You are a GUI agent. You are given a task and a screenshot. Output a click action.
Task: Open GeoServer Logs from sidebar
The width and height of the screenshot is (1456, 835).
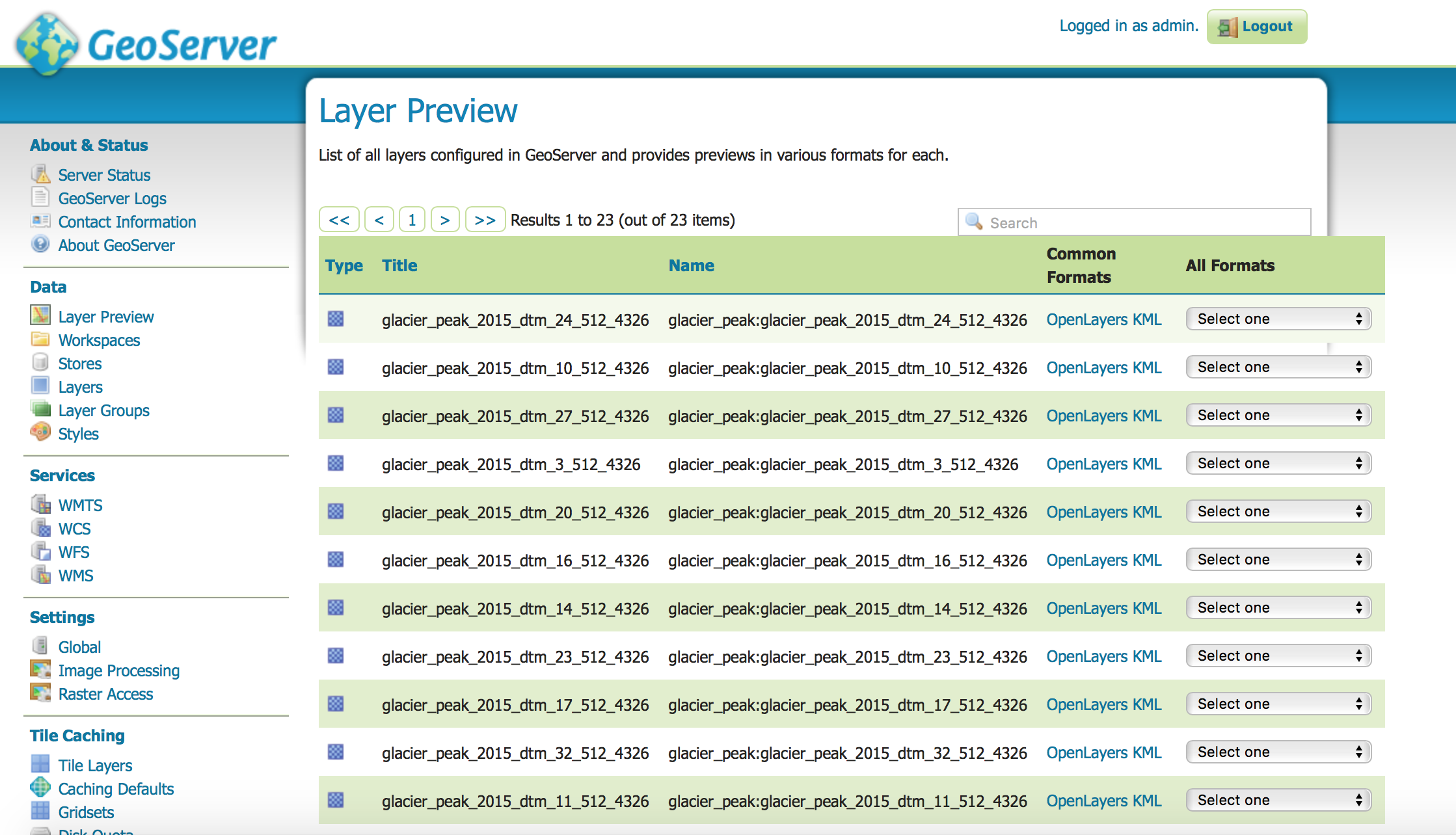[x=112, y=198]
